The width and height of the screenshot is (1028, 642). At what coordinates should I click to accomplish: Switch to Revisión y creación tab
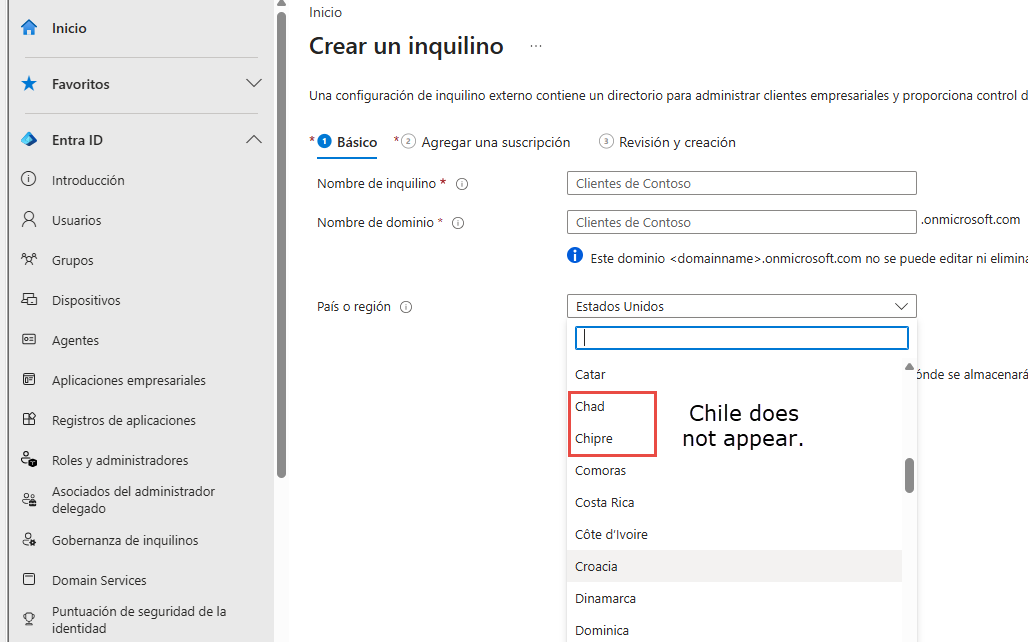pyautogui.click(x=667, y=142)
